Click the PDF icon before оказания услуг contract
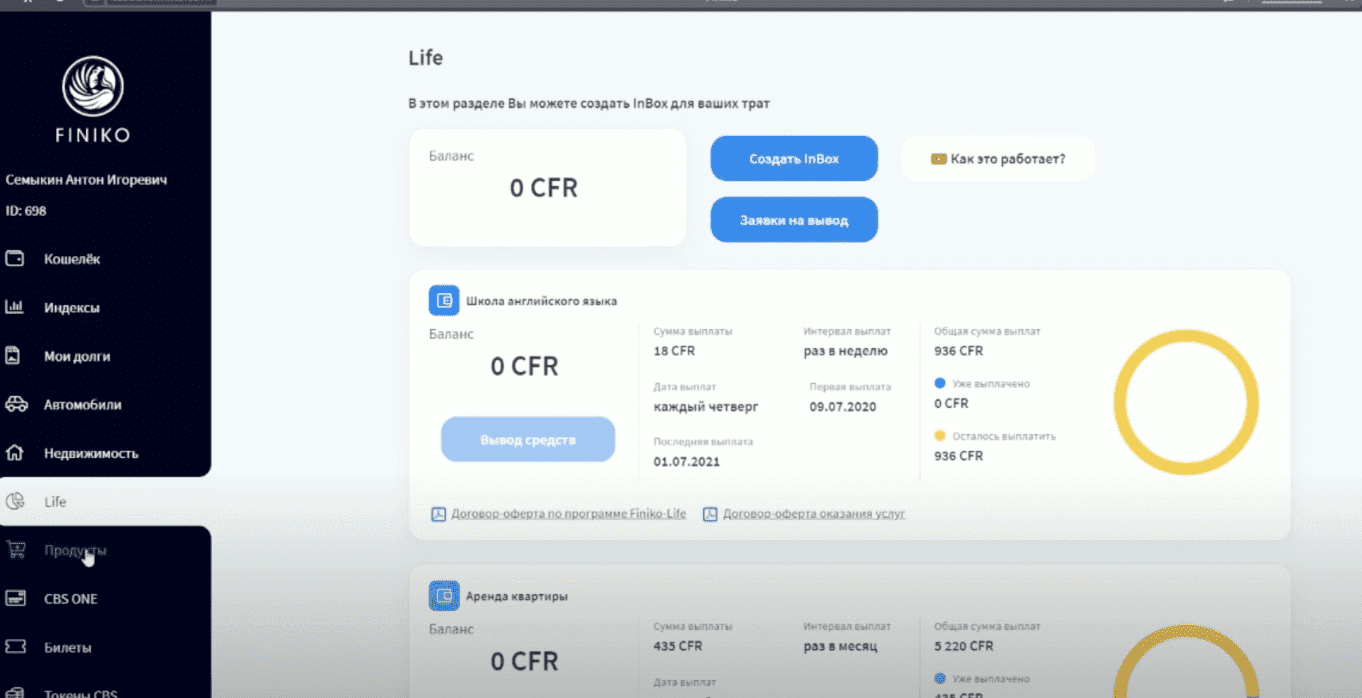The image size is (1362, 698). click(x=710, y=514)
